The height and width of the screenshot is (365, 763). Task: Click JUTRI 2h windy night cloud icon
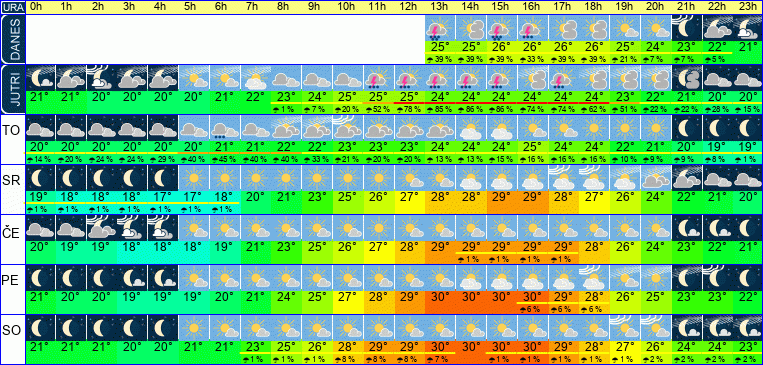click(x=102, y=77)
